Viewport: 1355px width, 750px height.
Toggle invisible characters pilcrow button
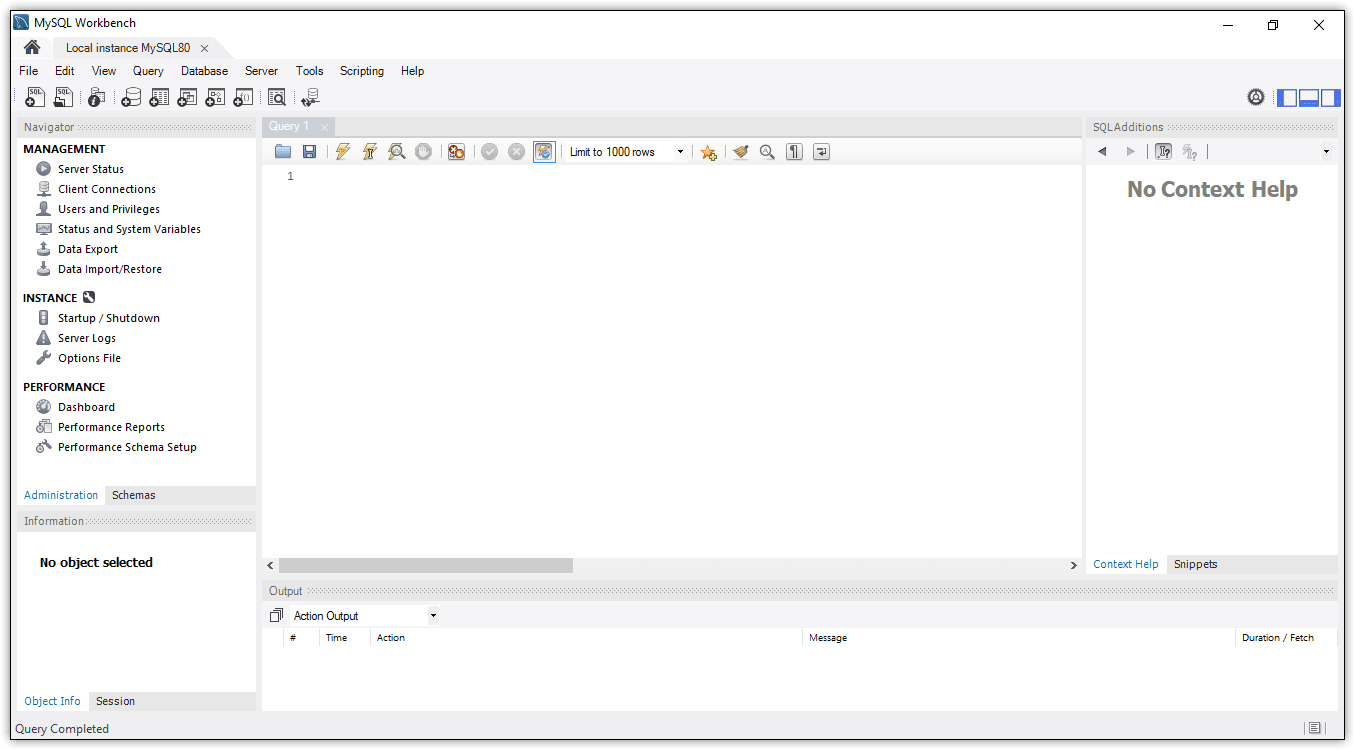(x=794, y=152)
